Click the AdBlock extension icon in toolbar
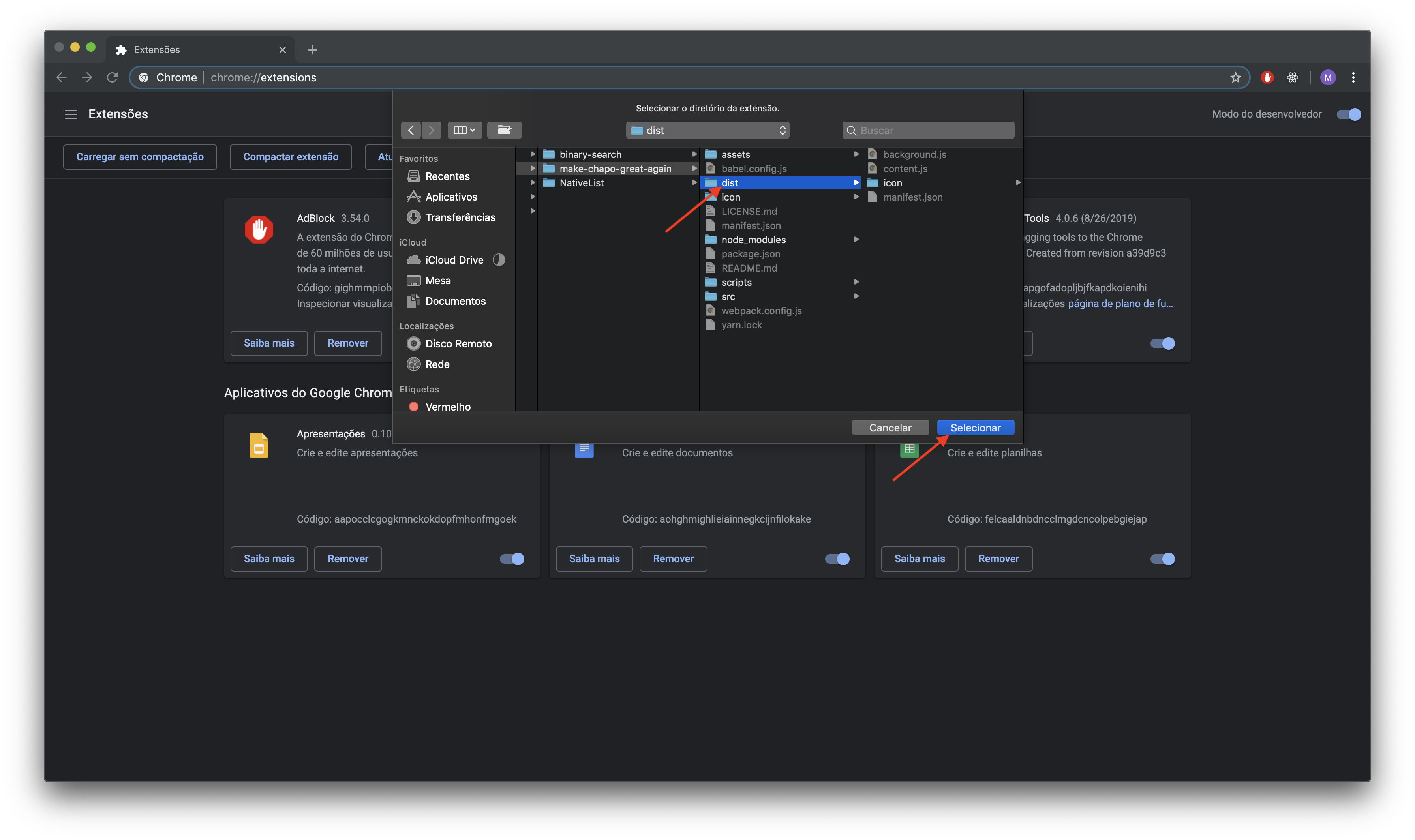 click(1267, 77)
